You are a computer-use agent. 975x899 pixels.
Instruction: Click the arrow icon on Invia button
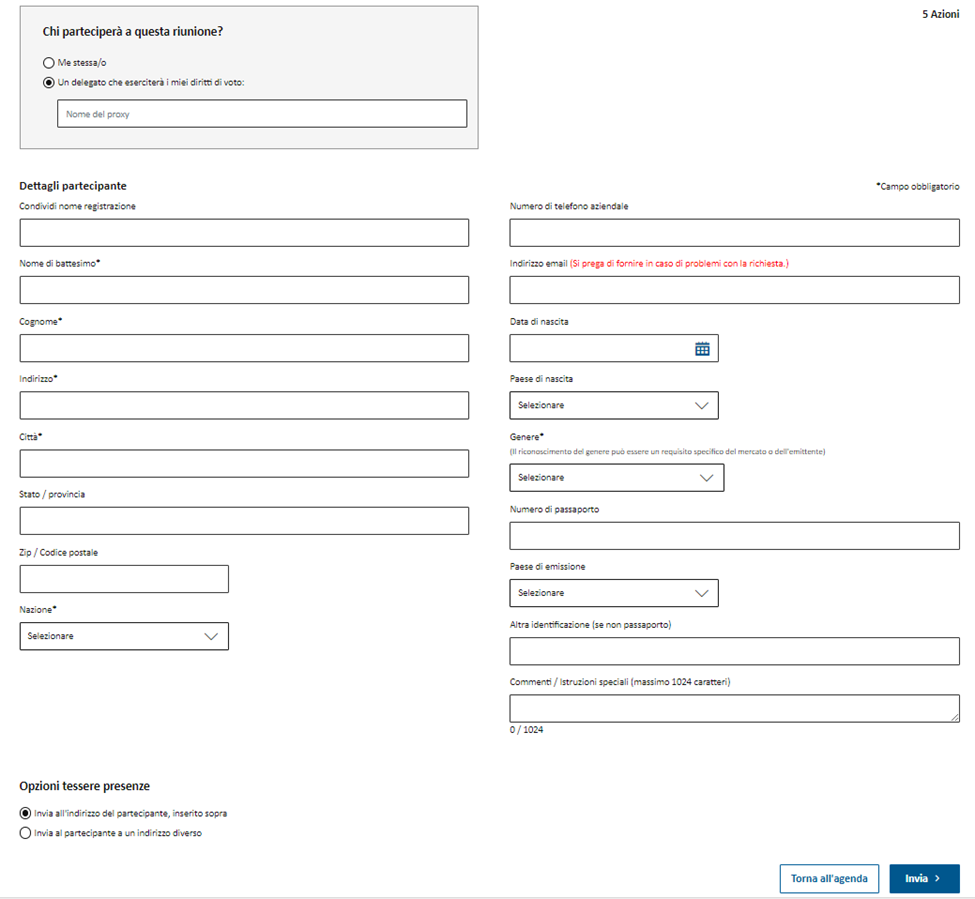[x=937, y=878]
